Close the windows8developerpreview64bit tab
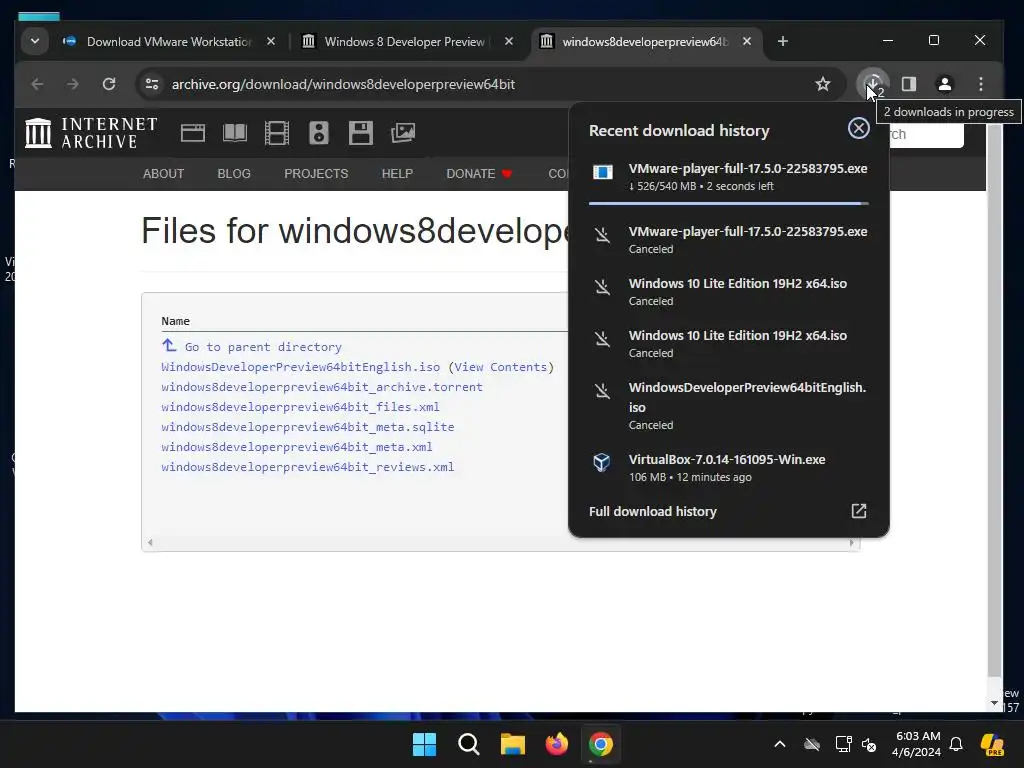Image resolution: width=1024 pixels, height=768 pixels. pos(747,41)
